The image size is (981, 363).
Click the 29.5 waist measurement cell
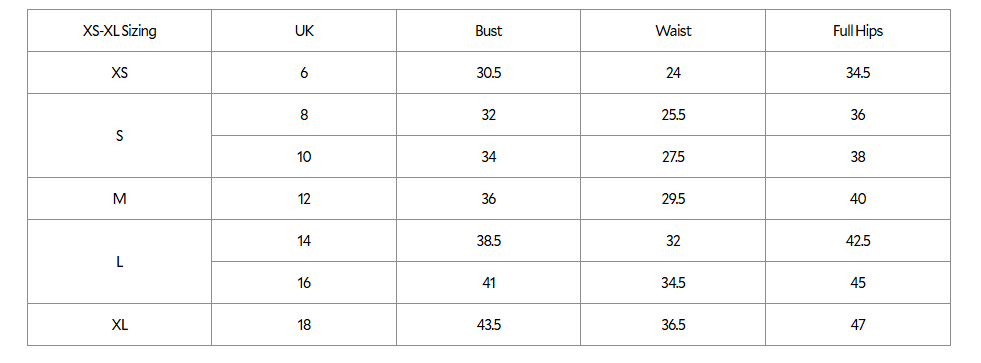click(x=673, y=199)
